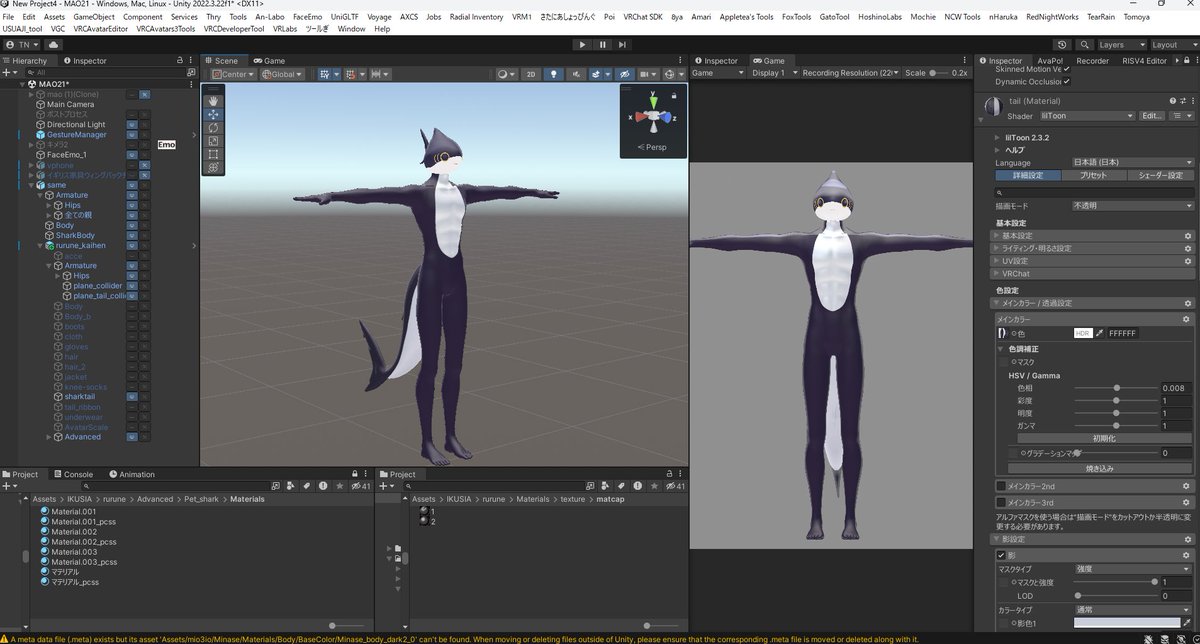Open the TN account dropdown
This screenshot has height=644, width=1200.
point(23,45)
